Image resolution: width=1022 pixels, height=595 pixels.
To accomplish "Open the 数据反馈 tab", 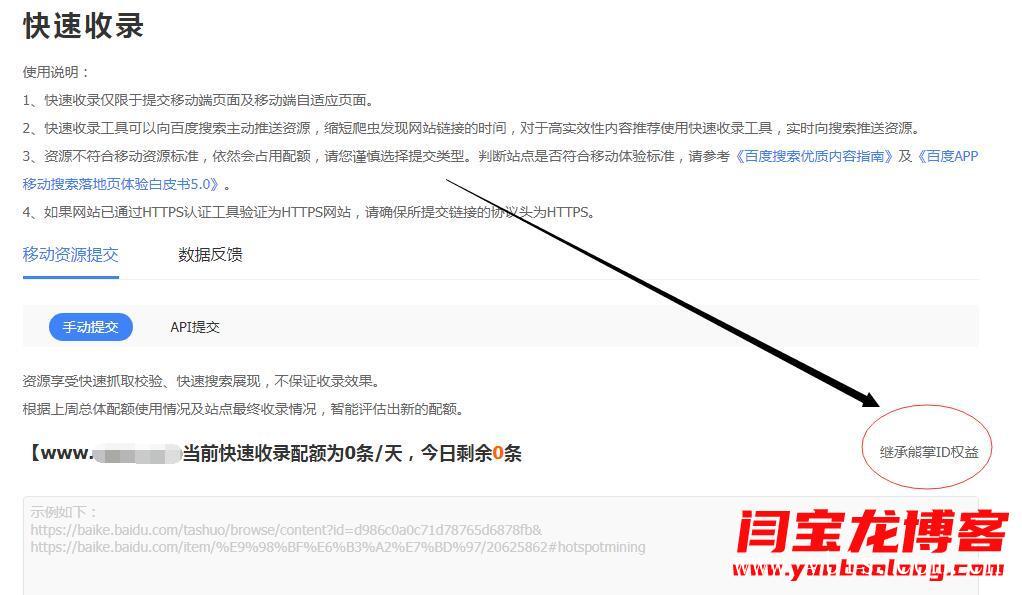I will click(x=210, y=255).
